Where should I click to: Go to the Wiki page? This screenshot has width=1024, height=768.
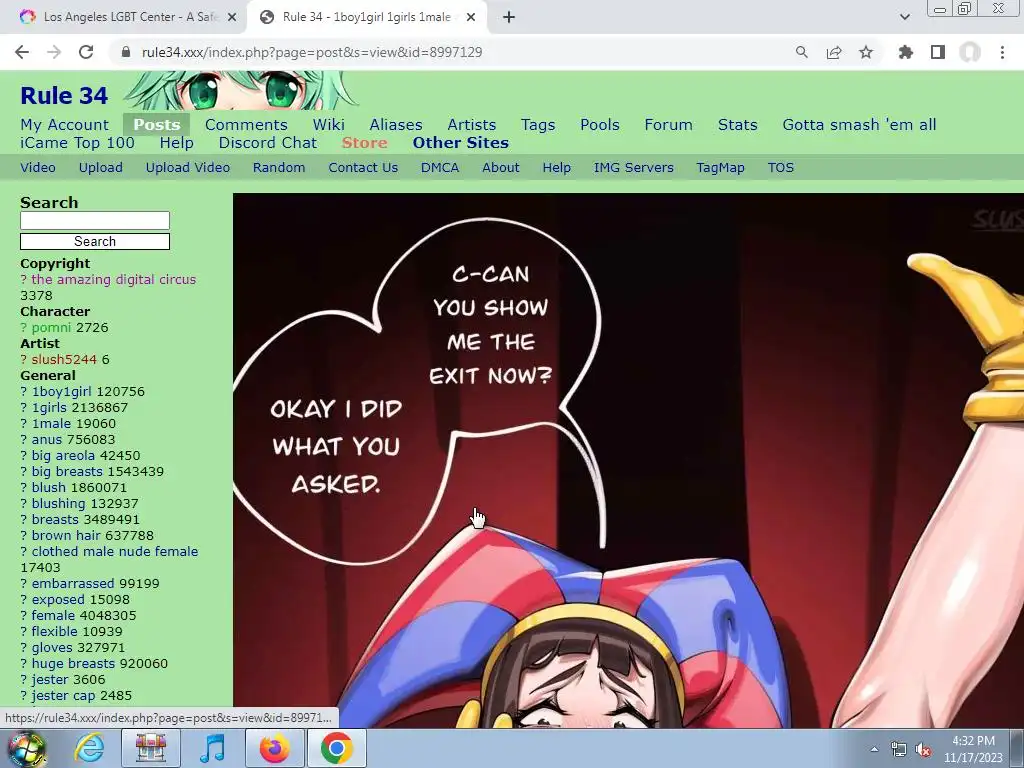click(x=328, y=125)
